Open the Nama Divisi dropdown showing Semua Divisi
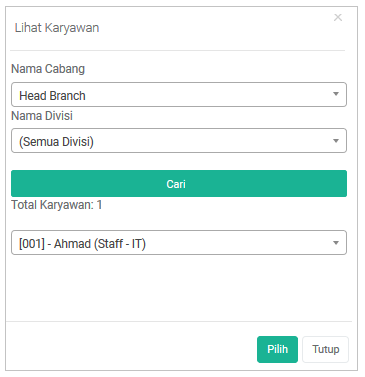This screenshot has height=377, width=365. (x=179, y=141)
